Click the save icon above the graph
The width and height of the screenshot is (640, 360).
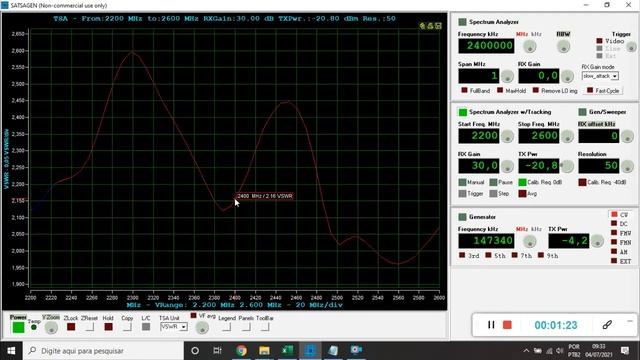(438, 26)
